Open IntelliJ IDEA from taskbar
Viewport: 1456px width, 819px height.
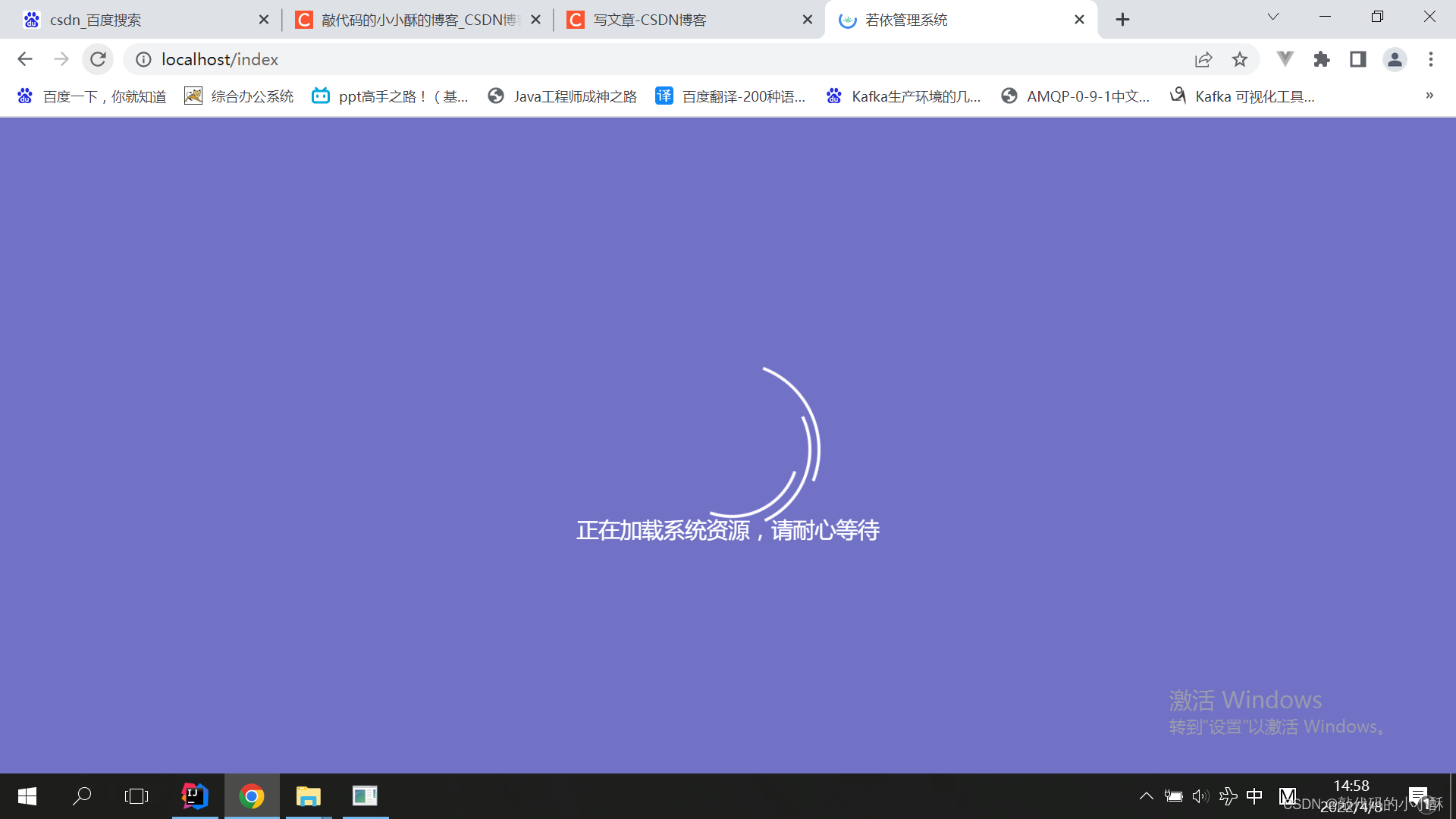[x=195, y=796]
